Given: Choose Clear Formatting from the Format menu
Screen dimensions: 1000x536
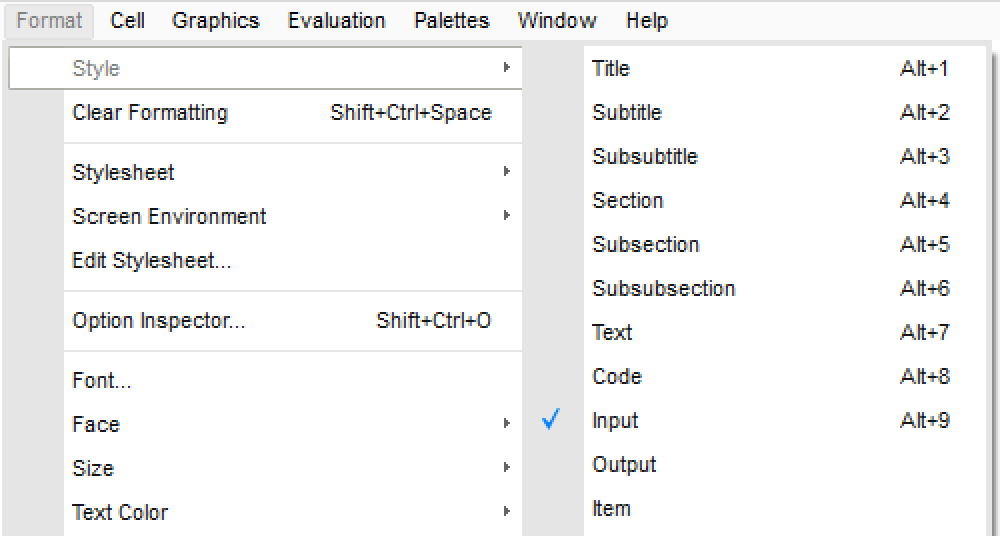Looking at the screenshot, I should [150, 113].
